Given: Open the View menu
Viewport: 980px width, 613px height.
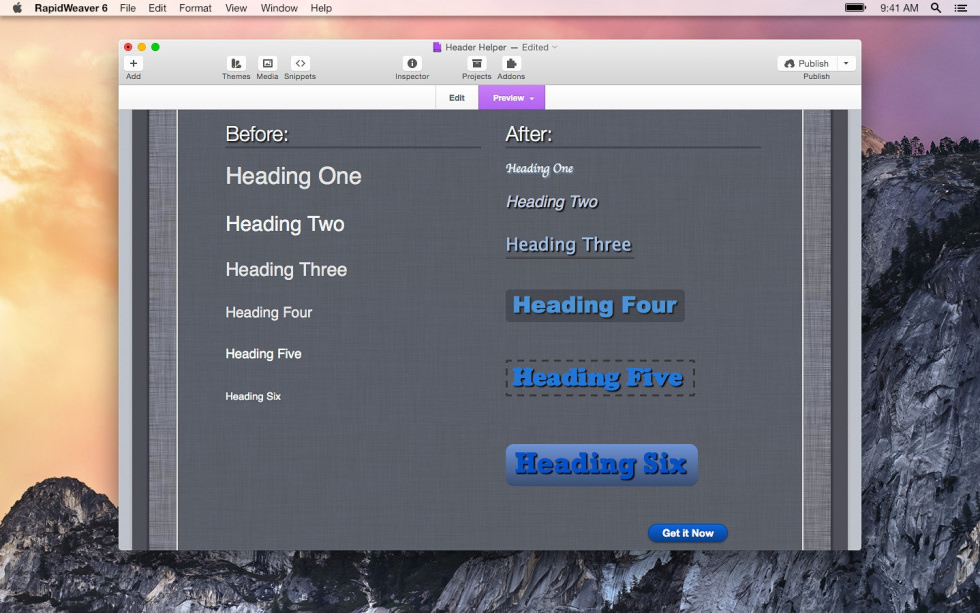Looking at the screenshot, I should (x=236, y=8).
